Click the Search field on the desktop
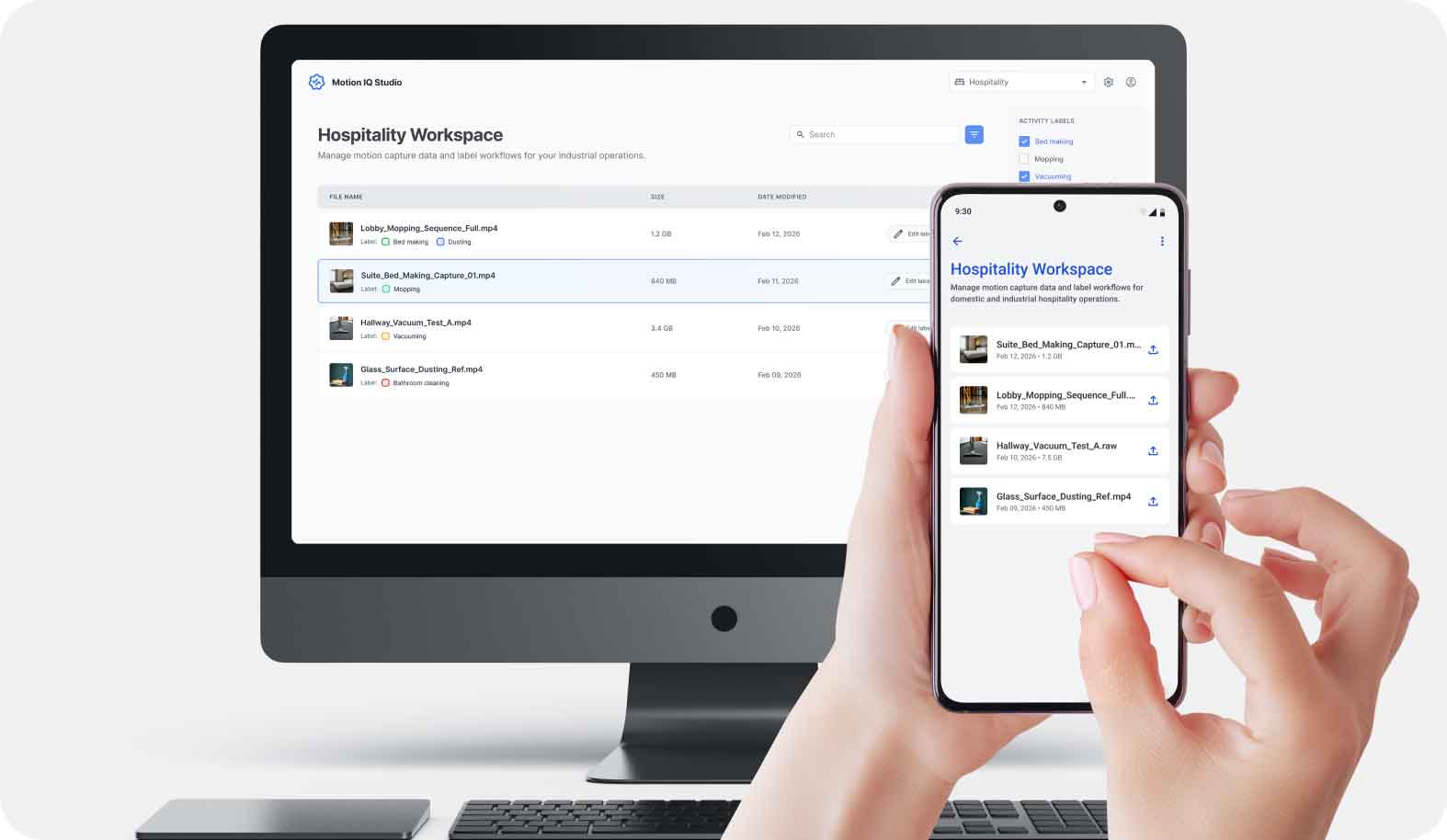 click(x=874, y=134)
